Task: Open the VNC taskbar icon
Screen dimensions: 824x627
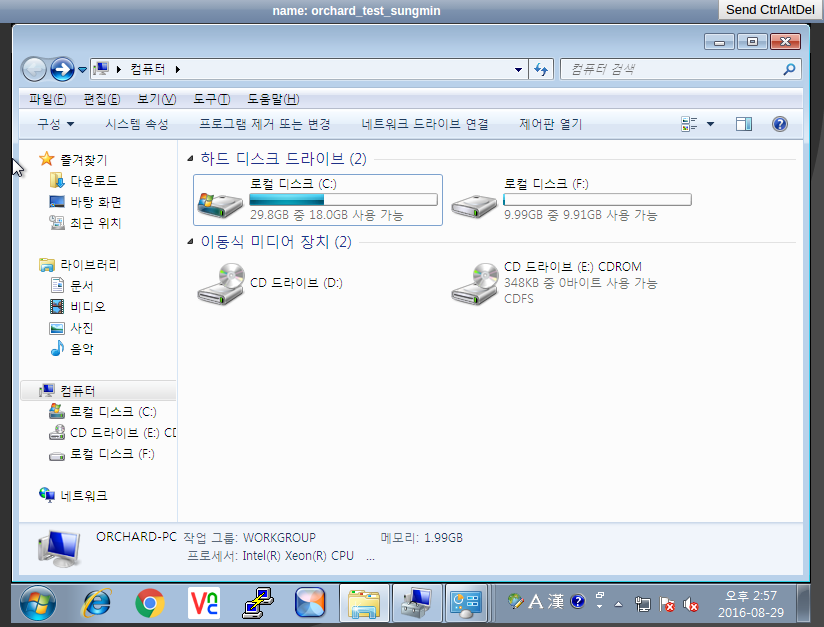Action: (x=204, y=603)
